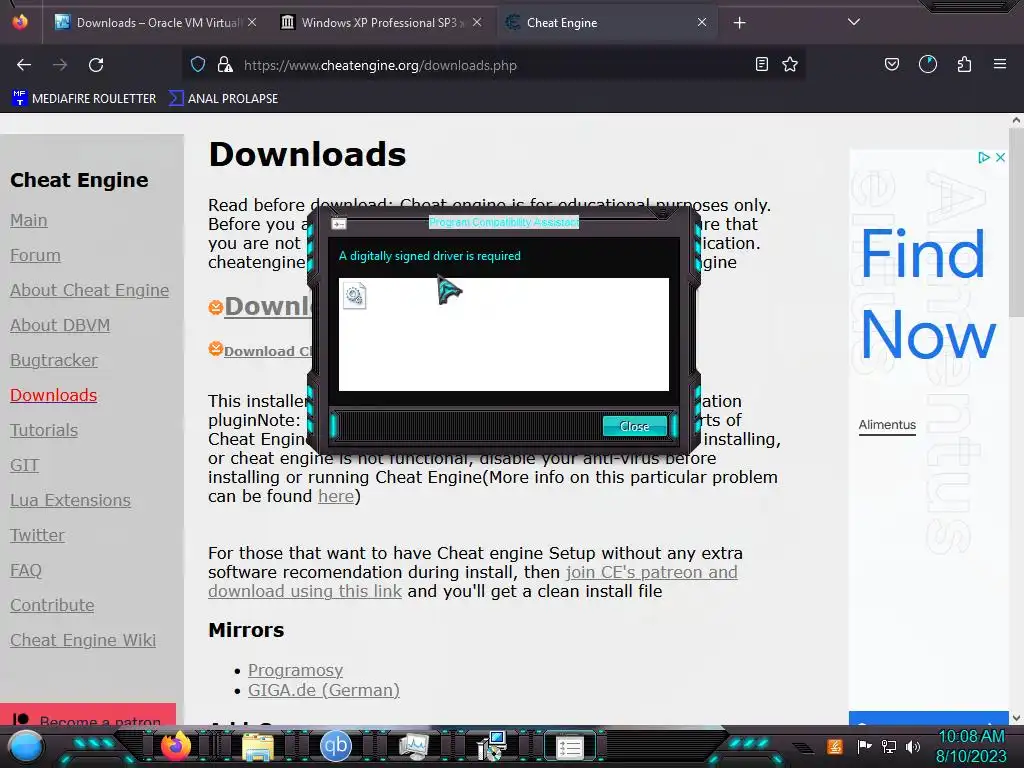Open volume speaker tray icon
Image resolution: width=1024 pixels, height=768 pixels.
pos(913,746)
